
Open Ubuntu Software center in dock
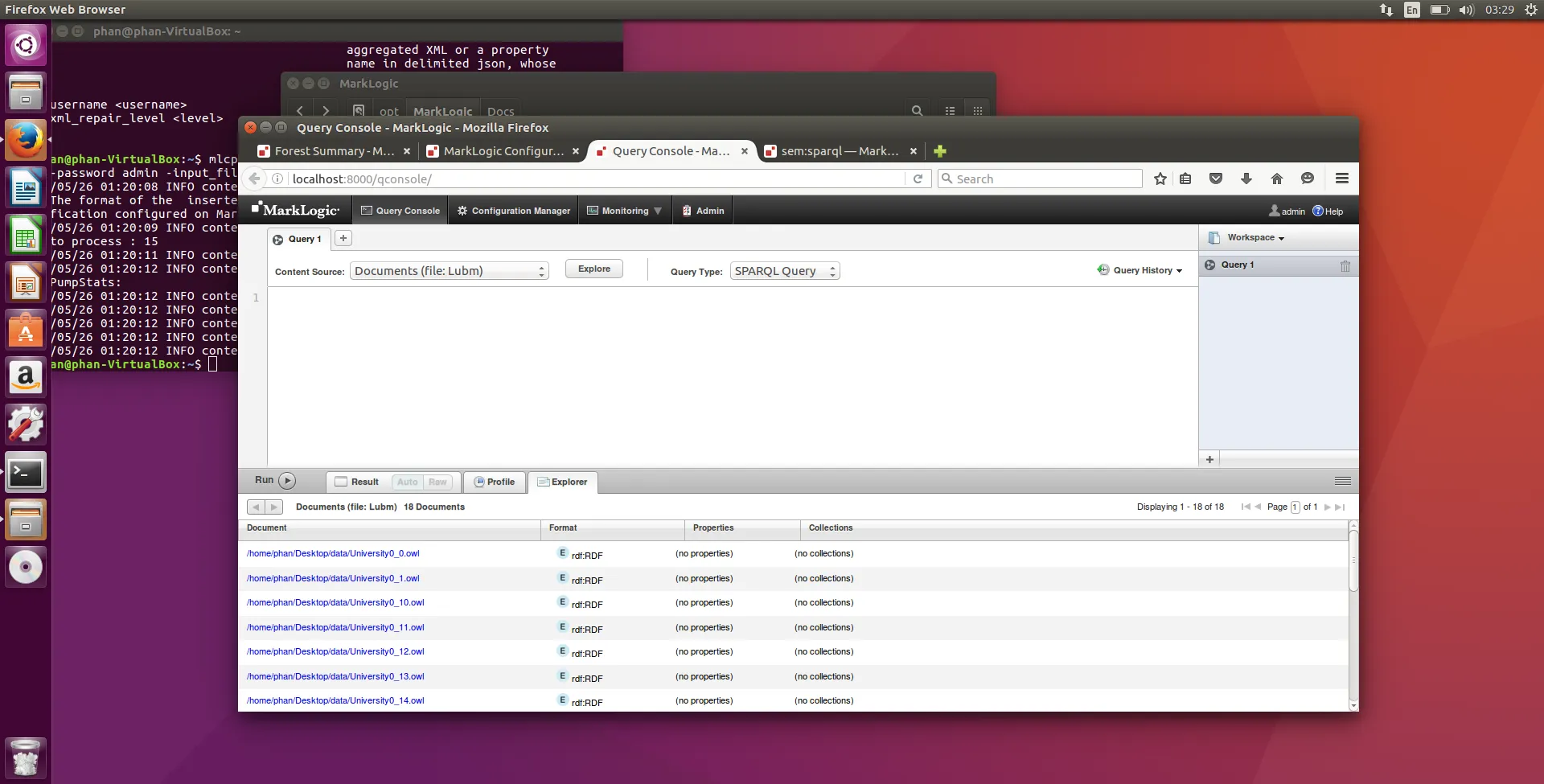click(26, 330)
